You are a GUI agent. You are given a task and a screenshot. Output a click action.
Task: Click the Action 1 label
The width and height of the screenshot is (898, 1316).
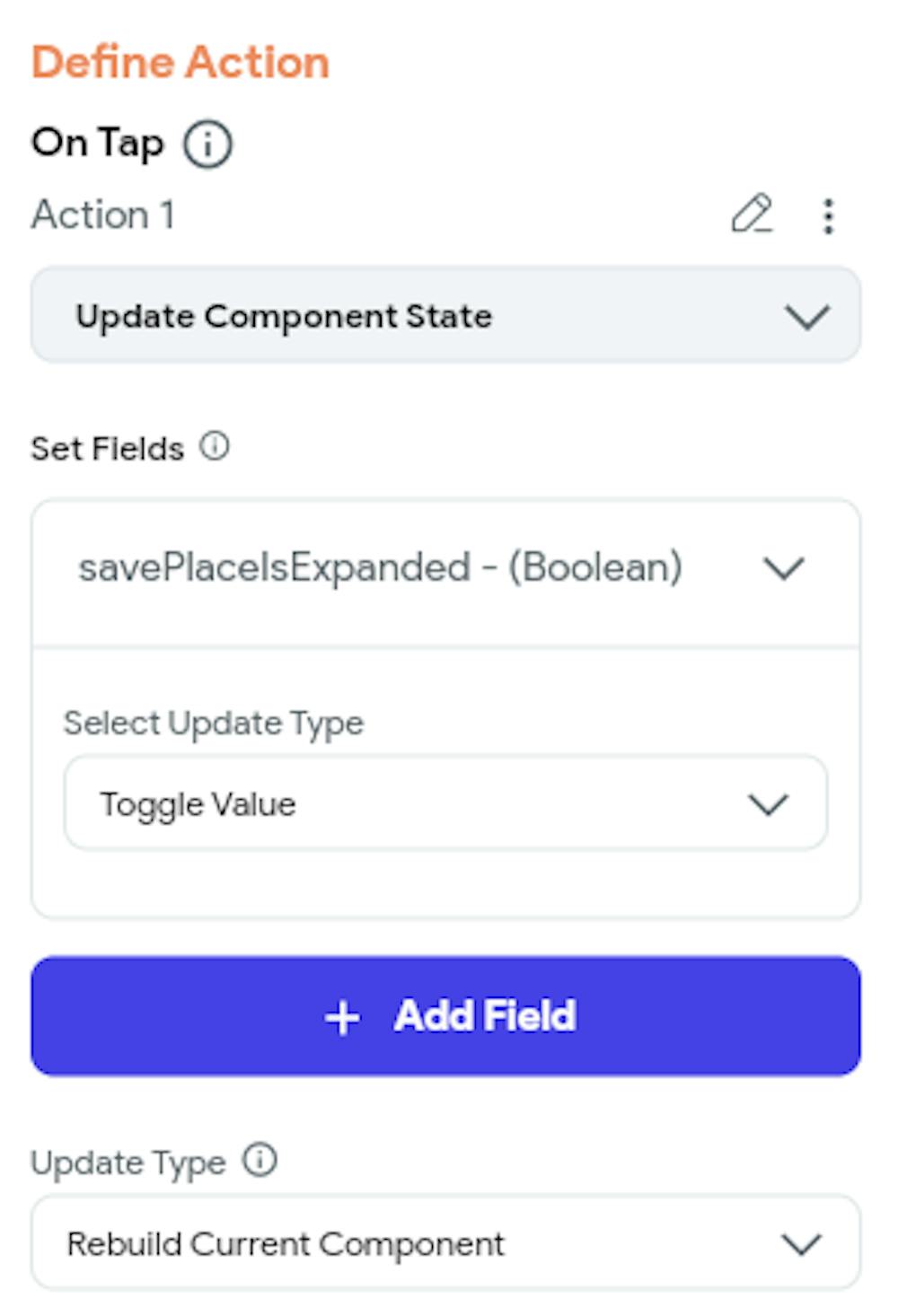click(x=103, y=215)
